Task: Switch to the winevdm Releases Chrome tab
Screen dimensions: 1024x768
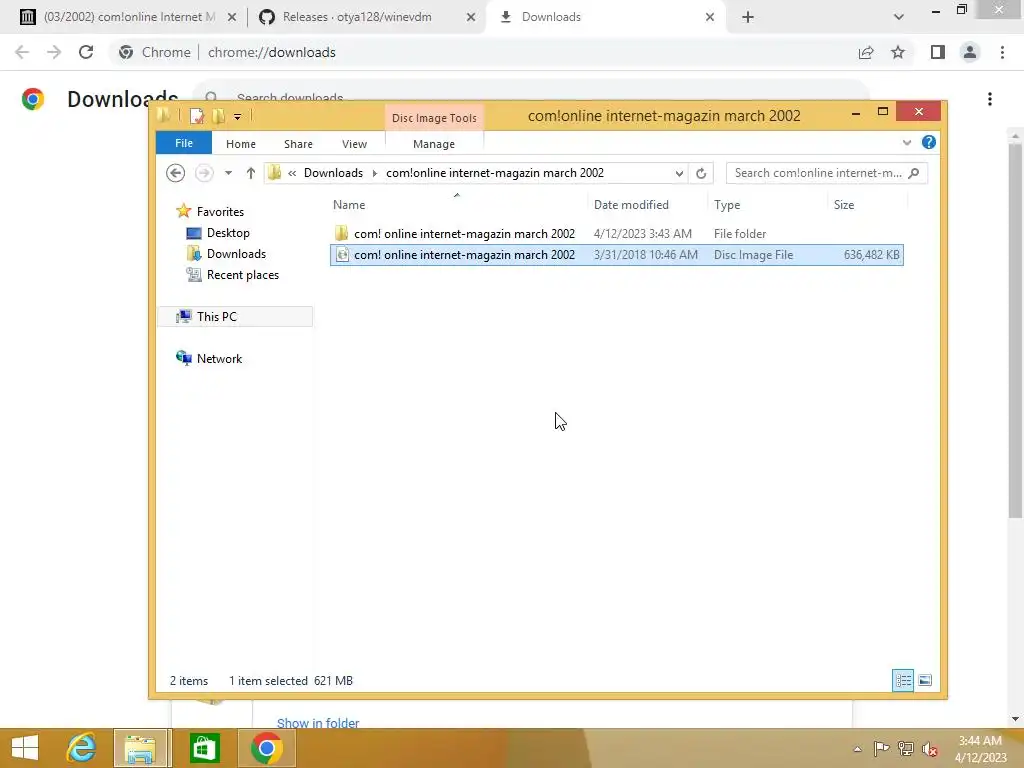Action: [358, 17]
